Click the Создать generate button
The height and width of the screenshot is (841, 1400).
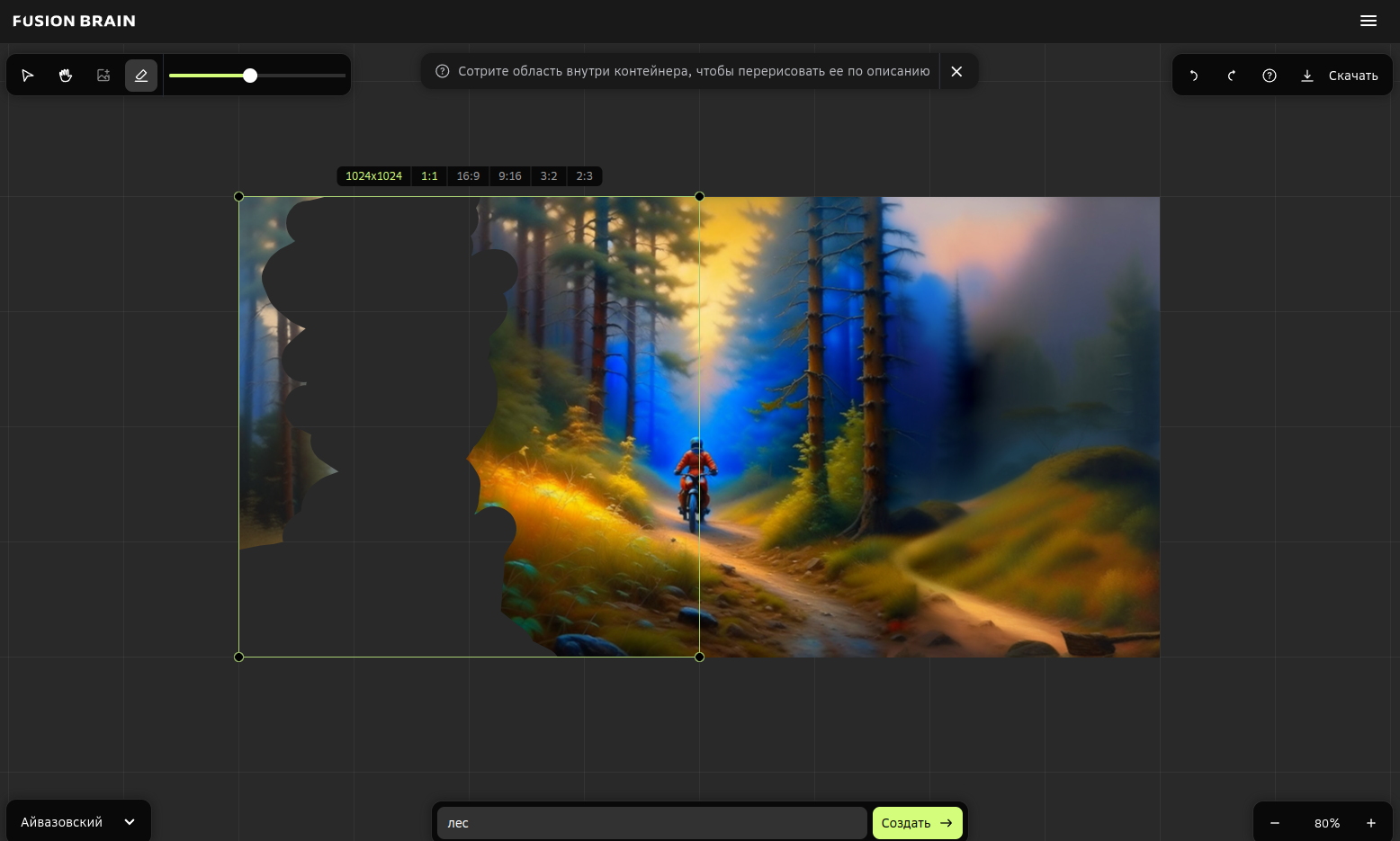(917, 823)
